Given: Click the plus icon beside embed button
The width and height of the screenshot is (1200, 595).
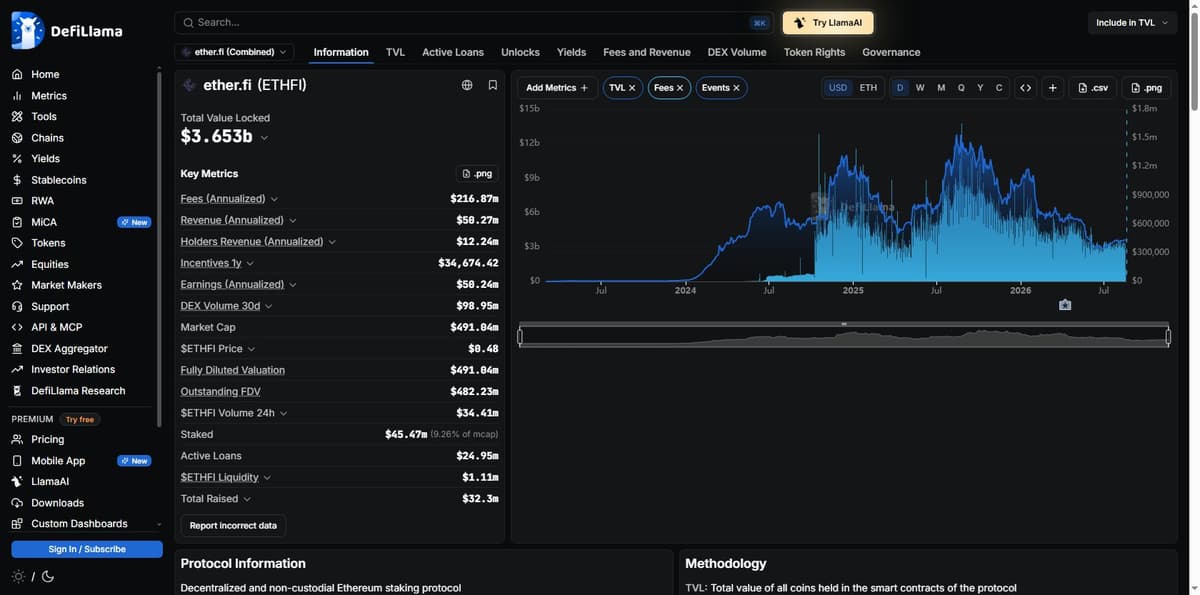Looking at the screenshot, I should tap(1053, 88).
